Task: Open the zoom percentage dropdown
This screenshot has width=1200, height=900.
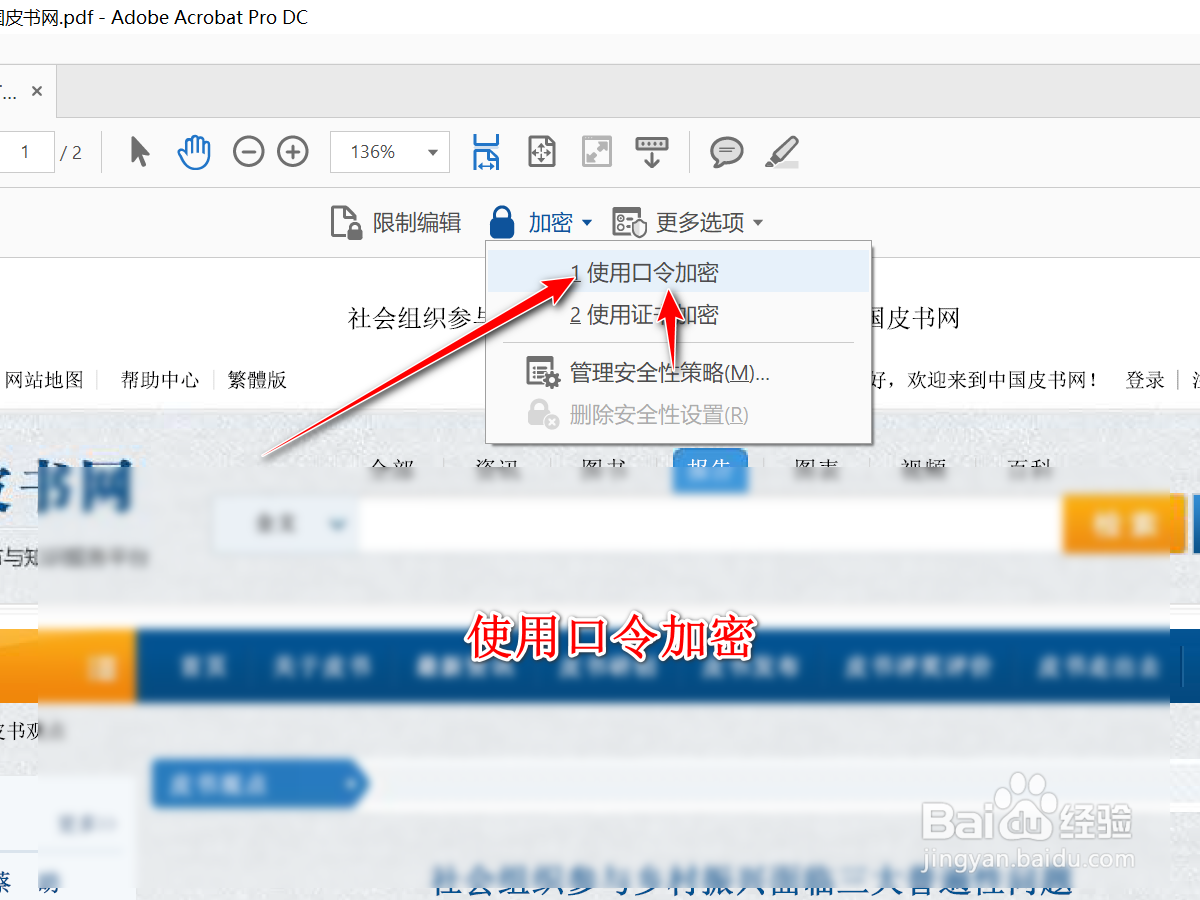Action: [432, 151]
